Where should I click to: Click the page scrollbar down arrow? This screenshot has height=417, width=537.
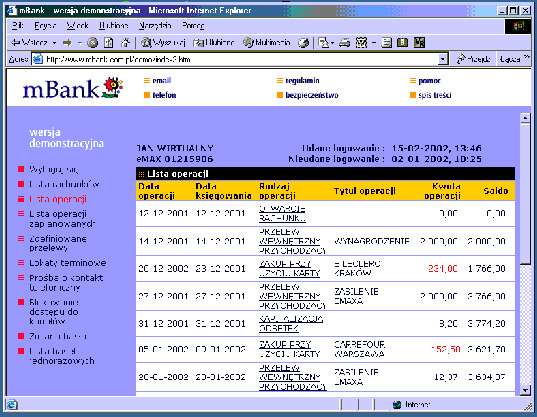point(525,390)
